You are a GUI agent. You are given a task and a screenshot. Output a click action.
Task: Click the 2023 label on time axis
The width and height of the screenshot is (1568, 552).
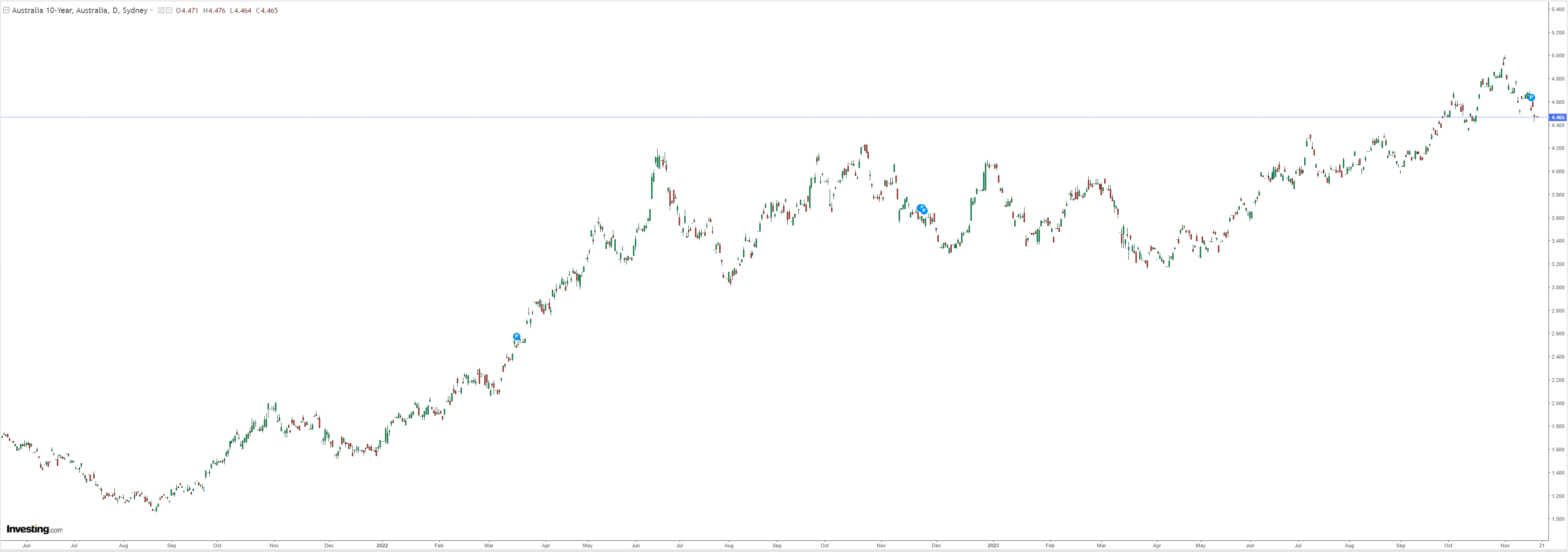(993, 545)
